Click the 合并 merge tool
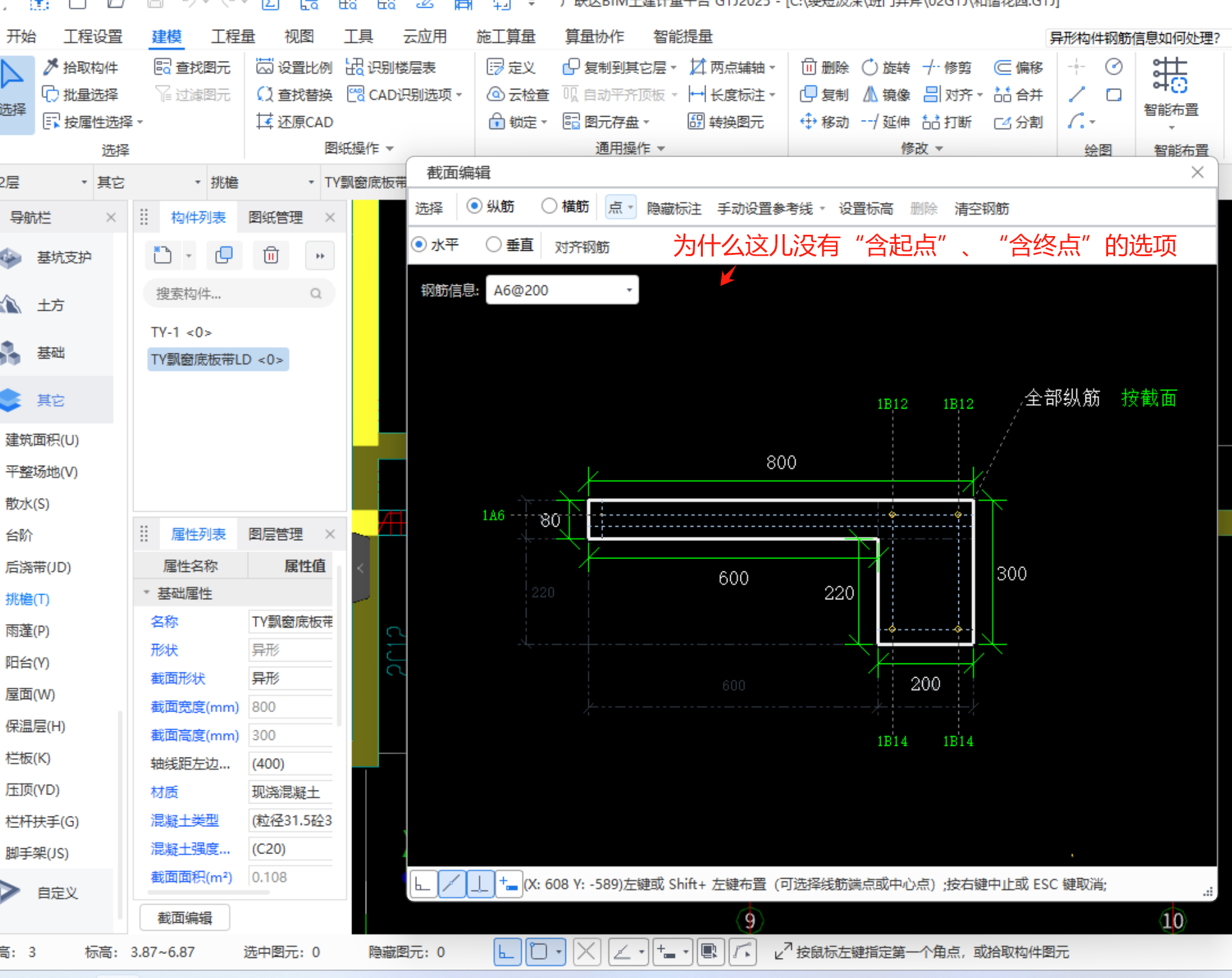 coord(1019,95)
